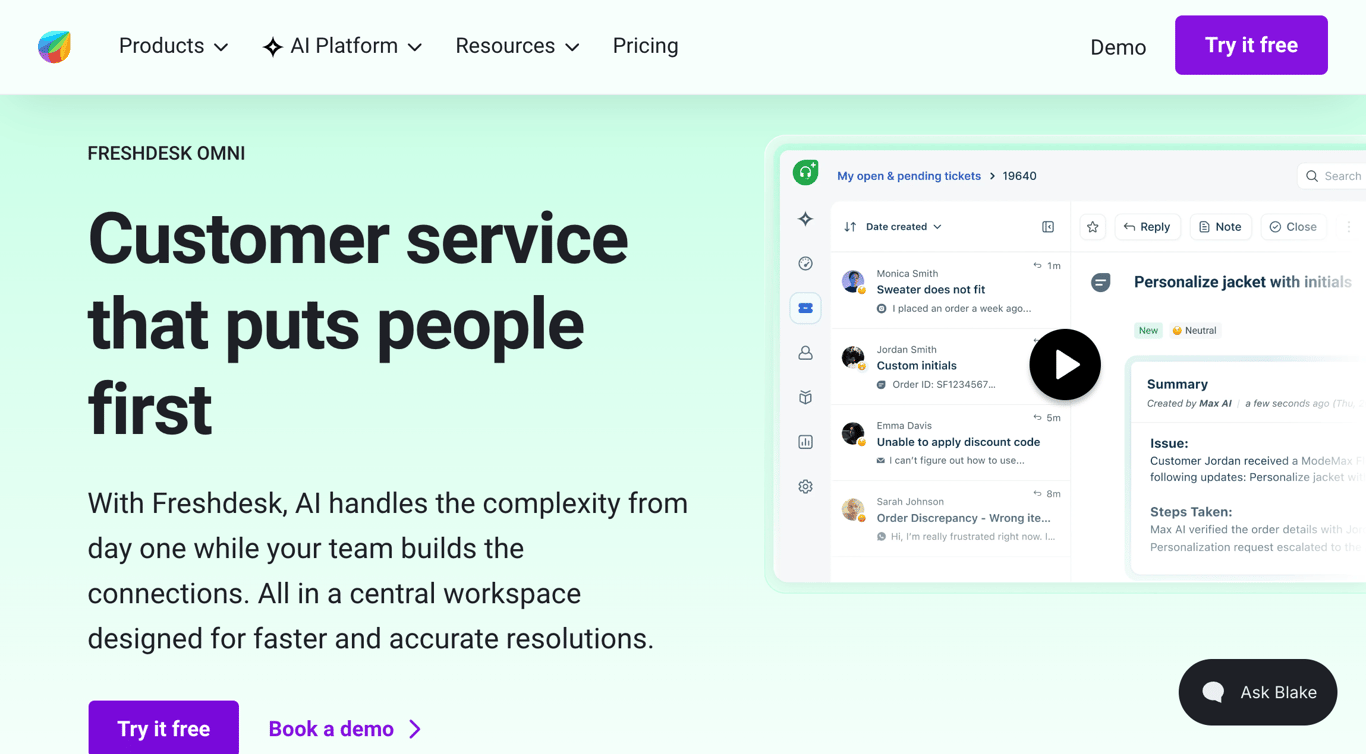Click the New status tag
Image resolution: width=1366 pixels, height=754 pixels.
point(1148,330)
